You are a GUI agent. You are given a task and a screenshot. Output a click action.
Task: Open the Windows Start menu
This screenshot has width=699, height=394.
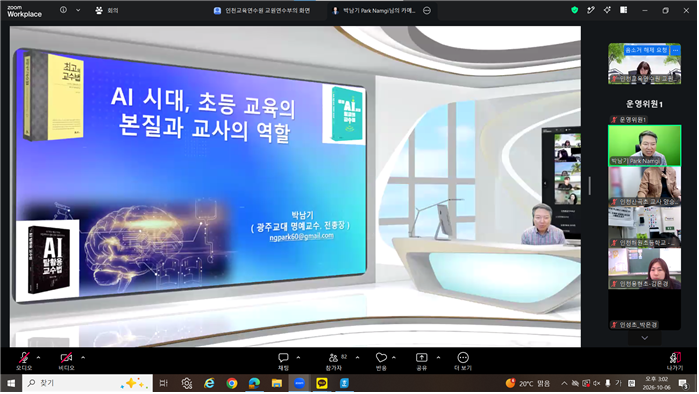(x=11, y=383)
